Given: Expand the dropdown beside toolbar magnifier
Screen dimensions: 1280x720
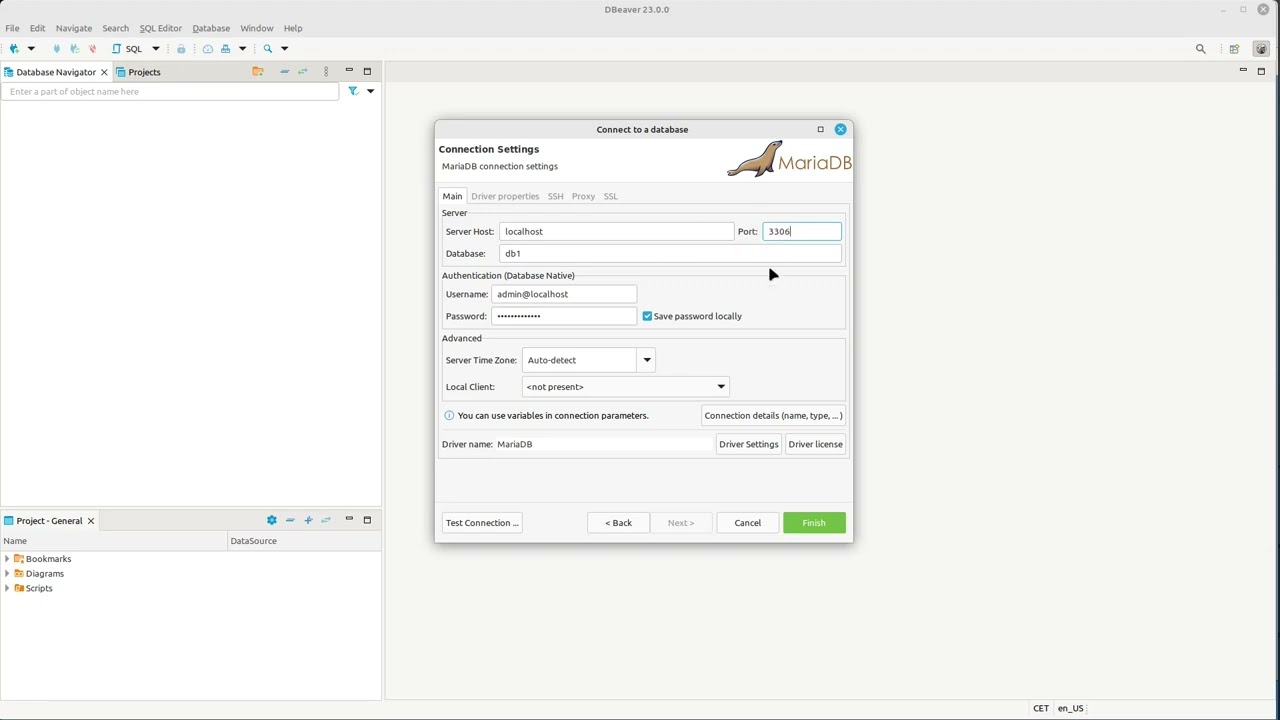Looking at the screenshot, I should pyautogui.click(x=284, y=48).
